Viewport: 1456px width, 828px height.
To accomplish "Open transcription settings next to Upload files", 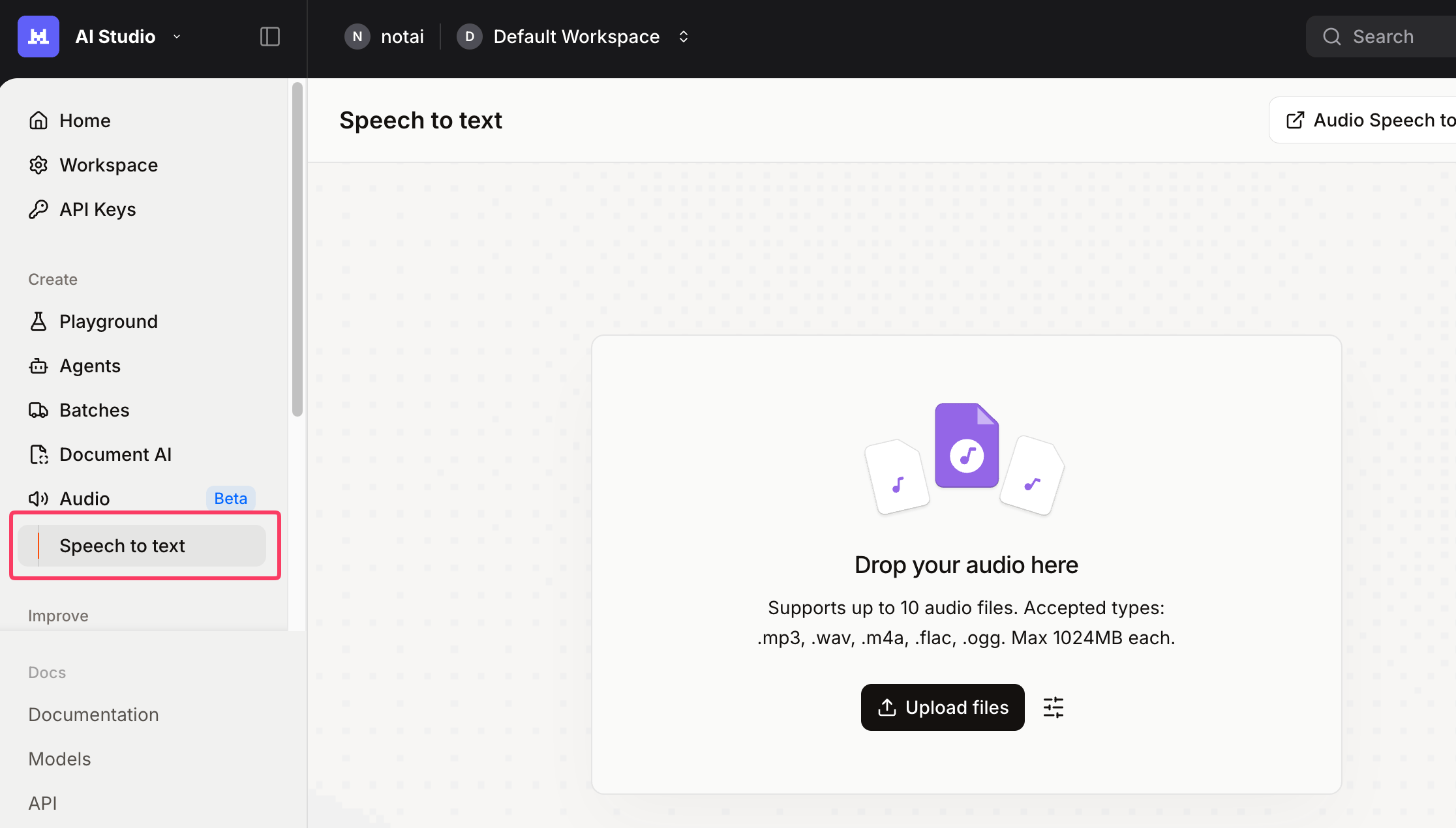I will 1053,707.
